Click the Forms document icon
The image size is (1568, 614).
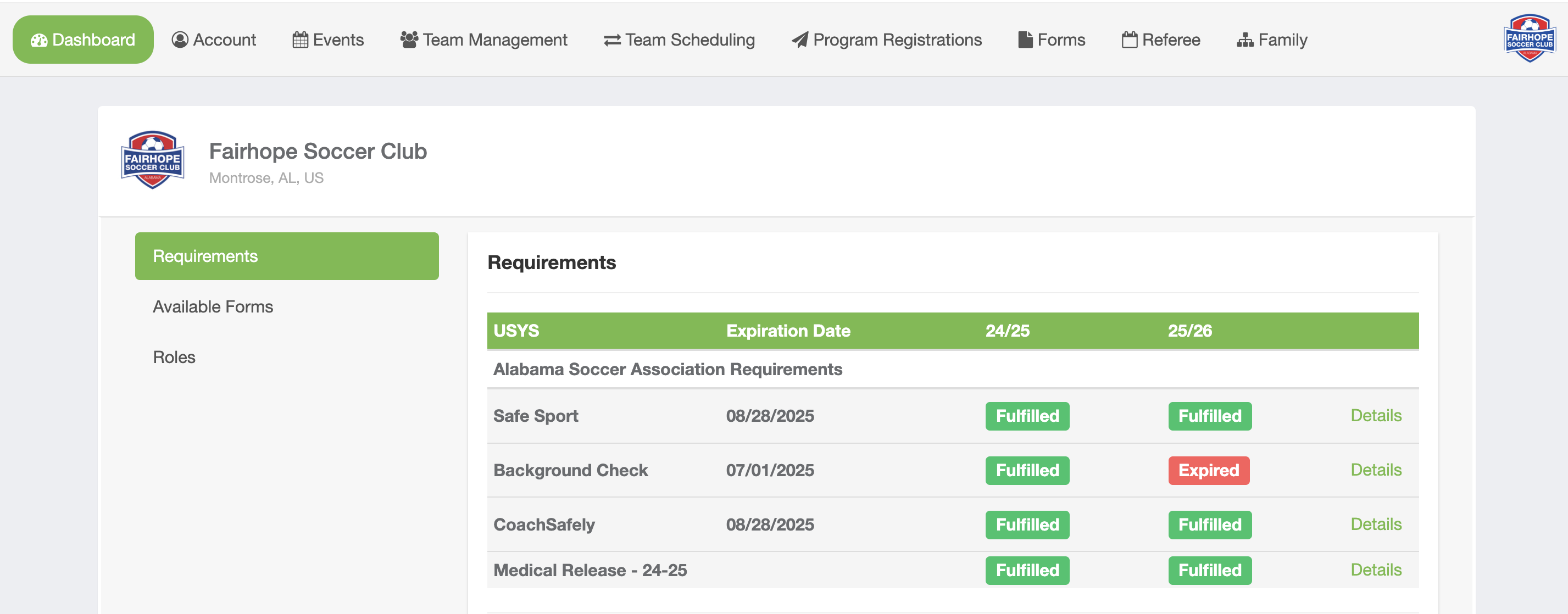click(x=1025, y=40)
